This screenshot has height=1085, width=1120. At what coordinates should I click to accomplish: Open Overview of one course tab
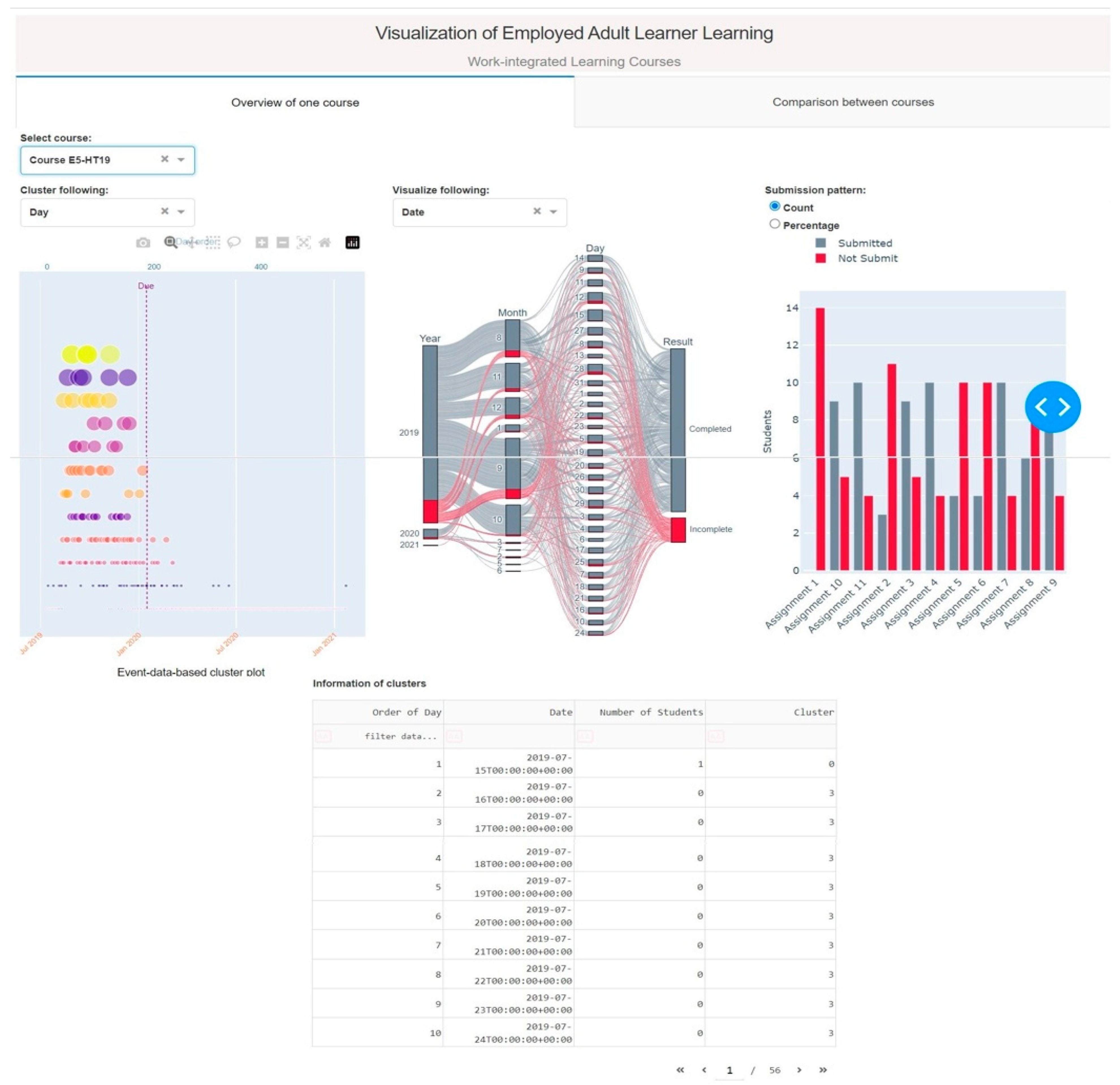pyautogui.click(x=295, y=103)
